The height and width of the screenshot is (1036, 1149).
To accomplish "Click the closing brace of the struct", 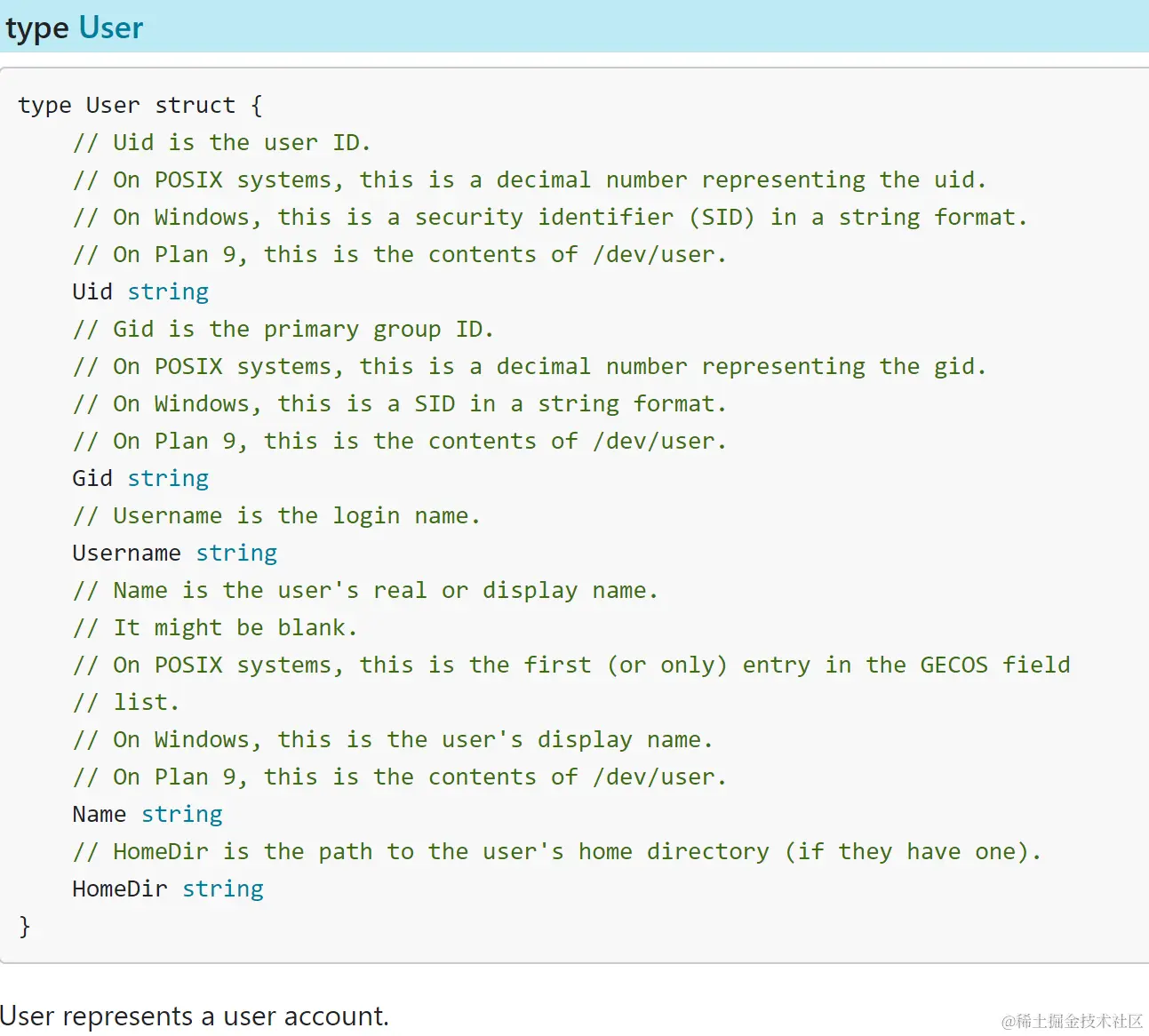I will [x=25, y=926].
